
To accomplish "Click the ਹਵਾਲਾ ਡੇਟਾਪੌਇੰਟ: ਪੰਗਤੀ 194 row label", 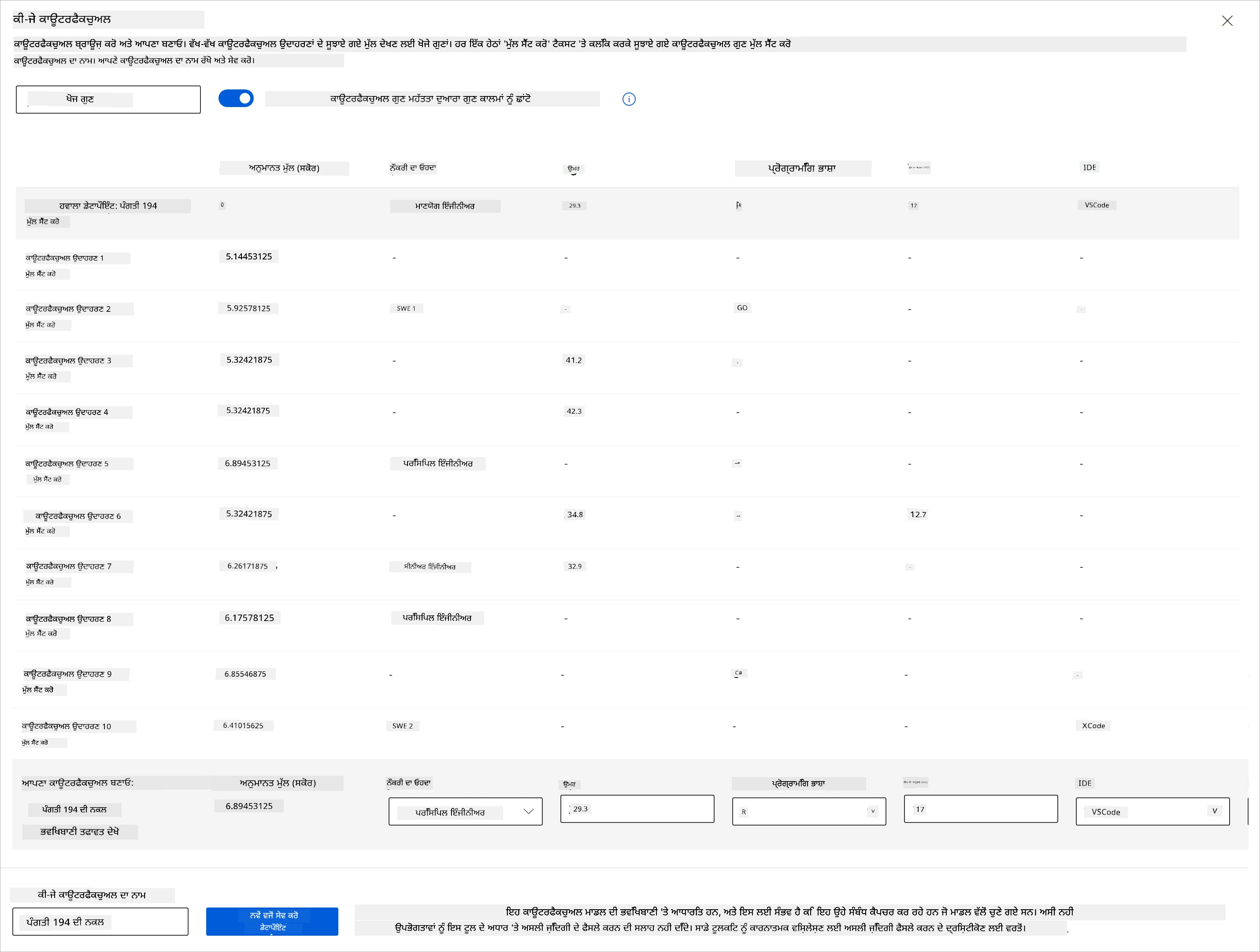I will 107,206.
